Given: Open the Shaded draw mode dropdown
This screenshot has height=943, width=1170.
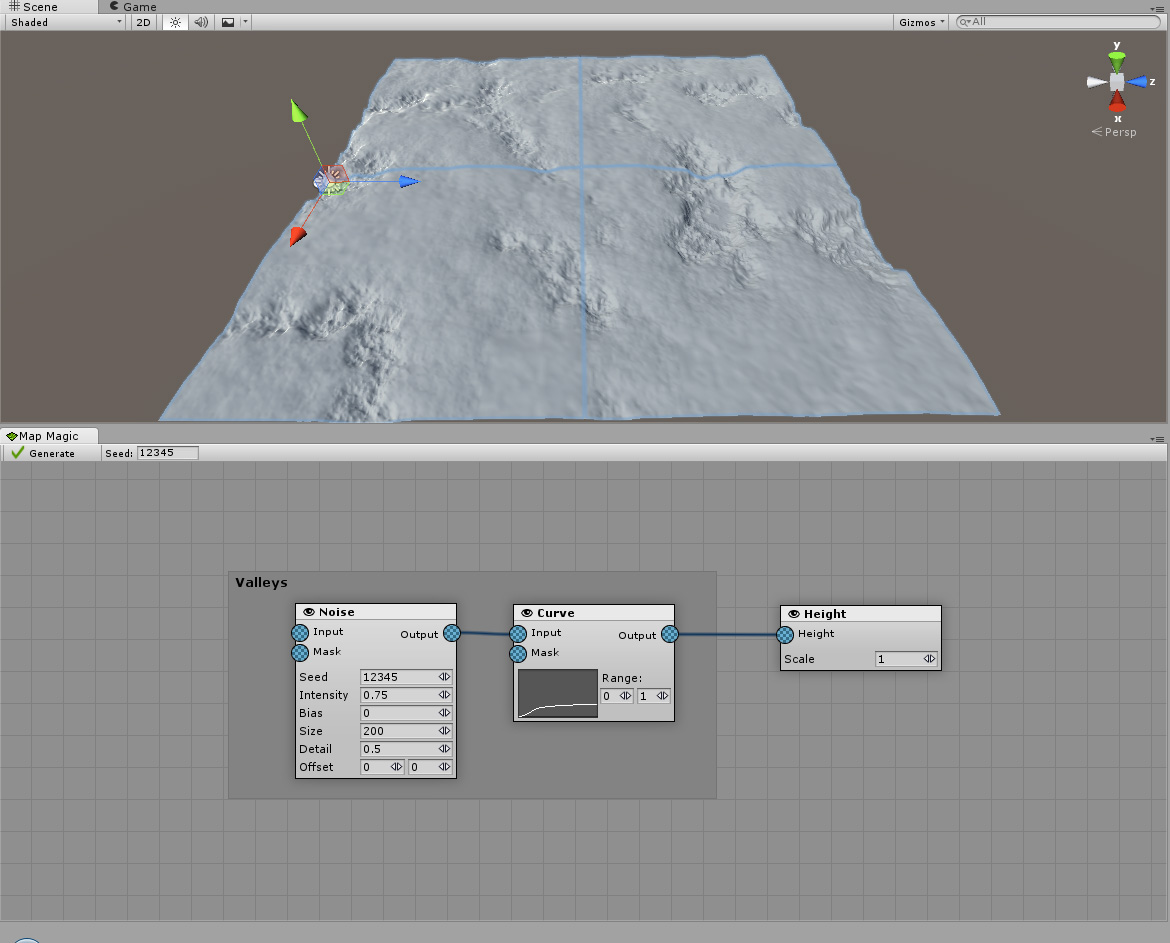Looking at the screenshot, I should (x=62, y=21).
